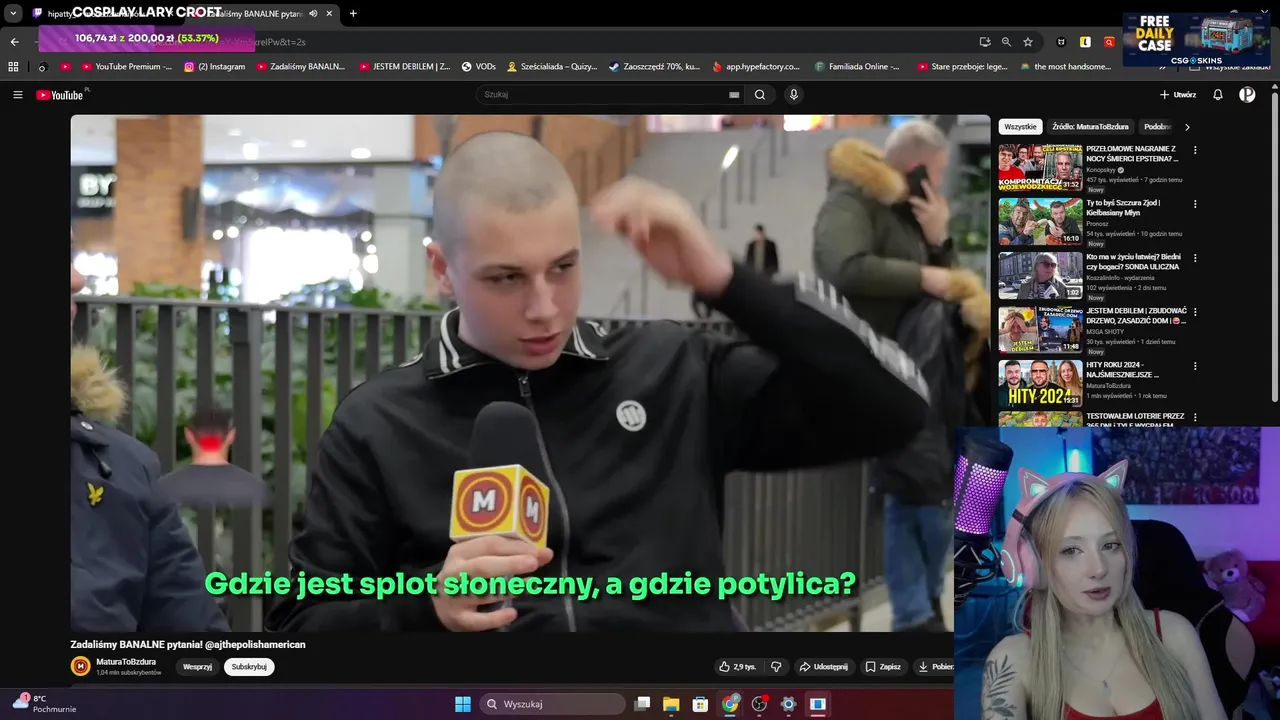The image size is (1280, 720).
Task: Click the install app icon in address bar
Action: [985, 42]
